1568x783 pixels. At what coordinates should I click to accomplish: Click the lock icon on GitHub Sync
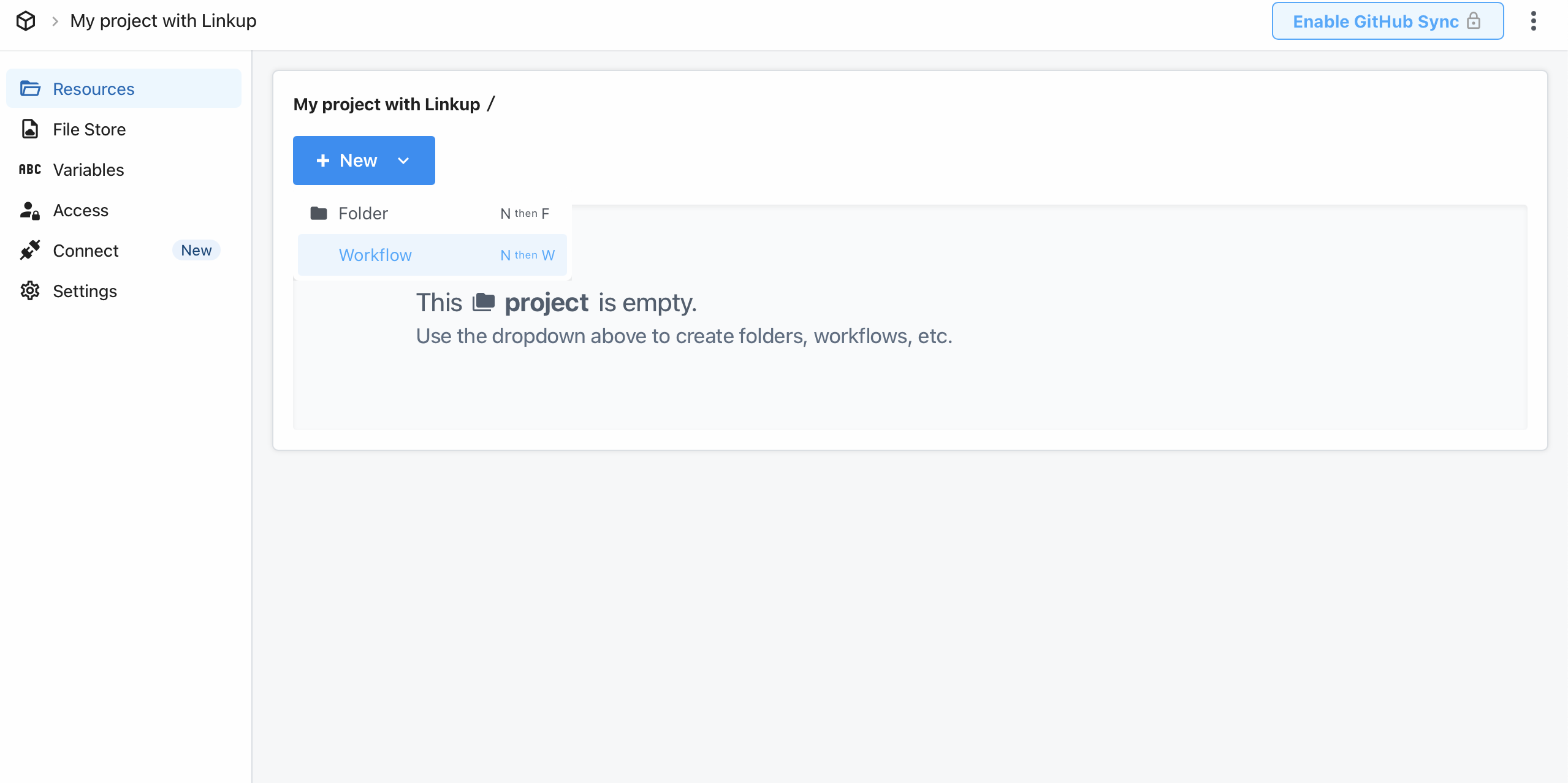tap(1474, 21)
